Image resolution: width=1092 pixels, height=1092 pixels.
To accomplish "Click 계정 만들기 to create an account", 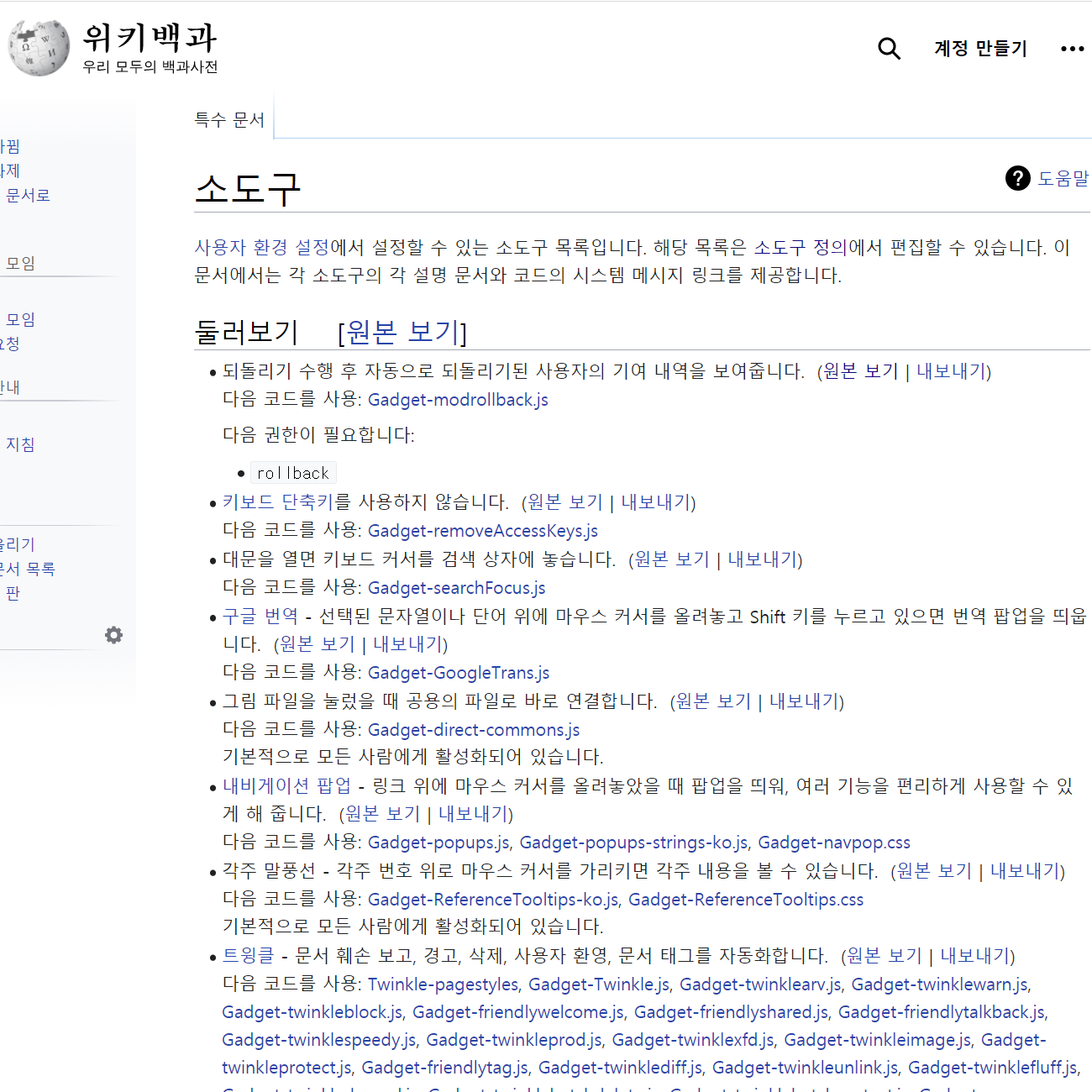I will tap(980, 49).
